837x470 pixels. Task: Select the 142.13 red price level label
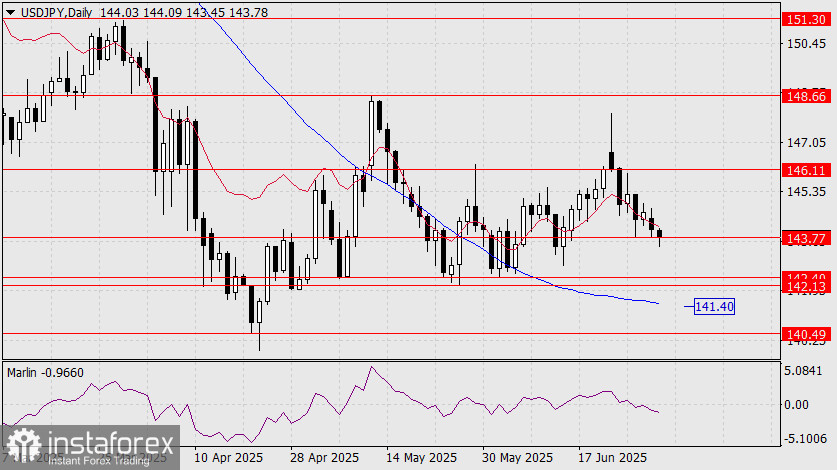pos(807,287)
